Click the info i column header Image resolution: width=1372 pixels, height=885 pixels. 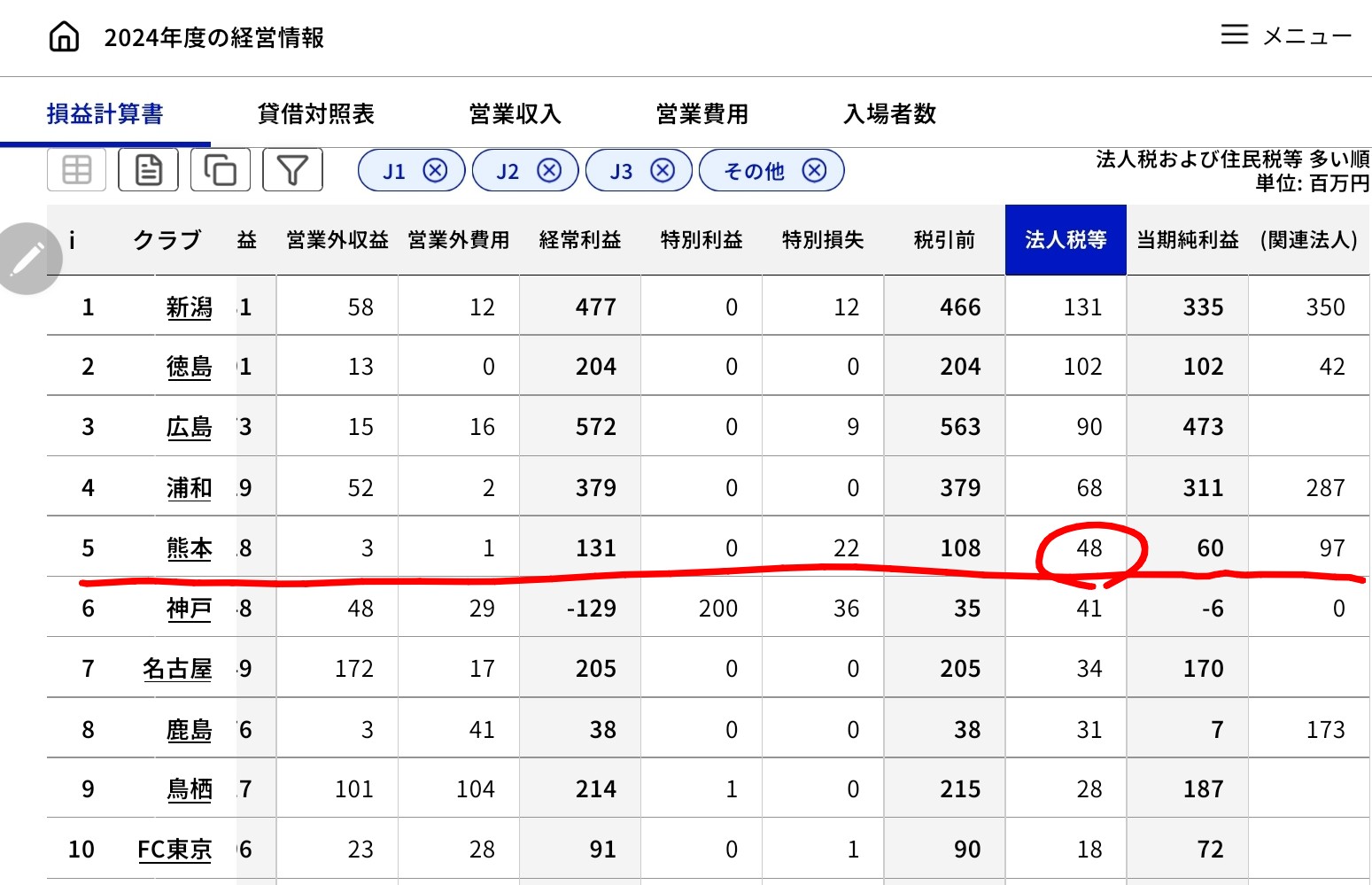[72, 240]
